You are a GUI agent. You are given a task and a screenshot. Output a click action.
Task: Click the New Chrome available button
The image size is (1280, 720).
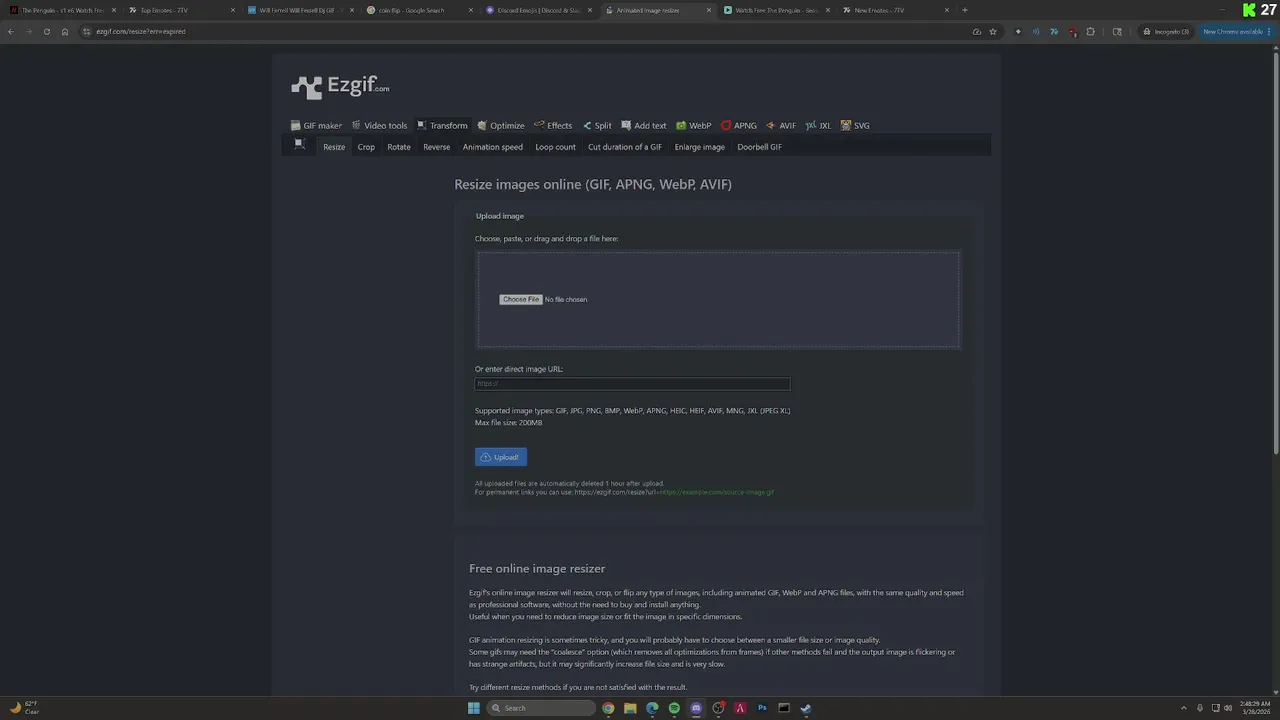pyautogui.click(x=1236, y=32)
